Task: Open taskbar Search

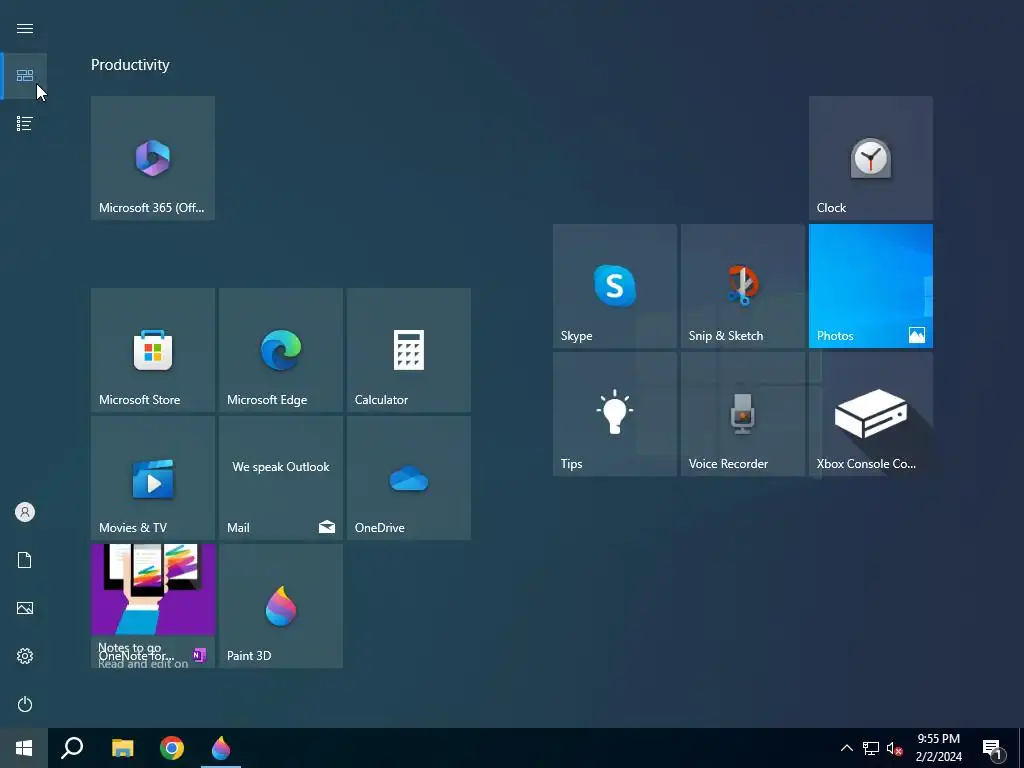Action: 72,748
